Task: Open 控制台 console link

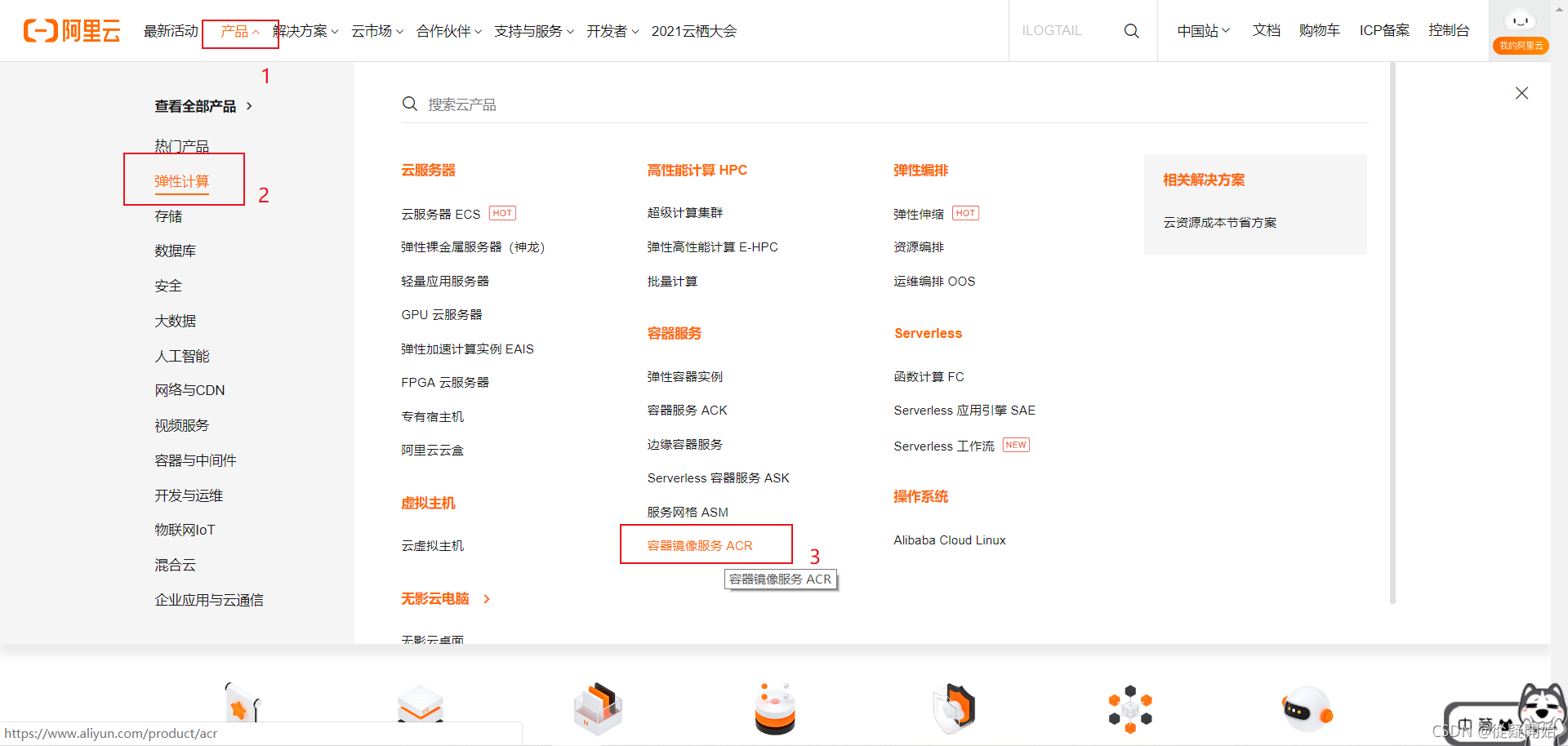Action: click(1449, 30)
